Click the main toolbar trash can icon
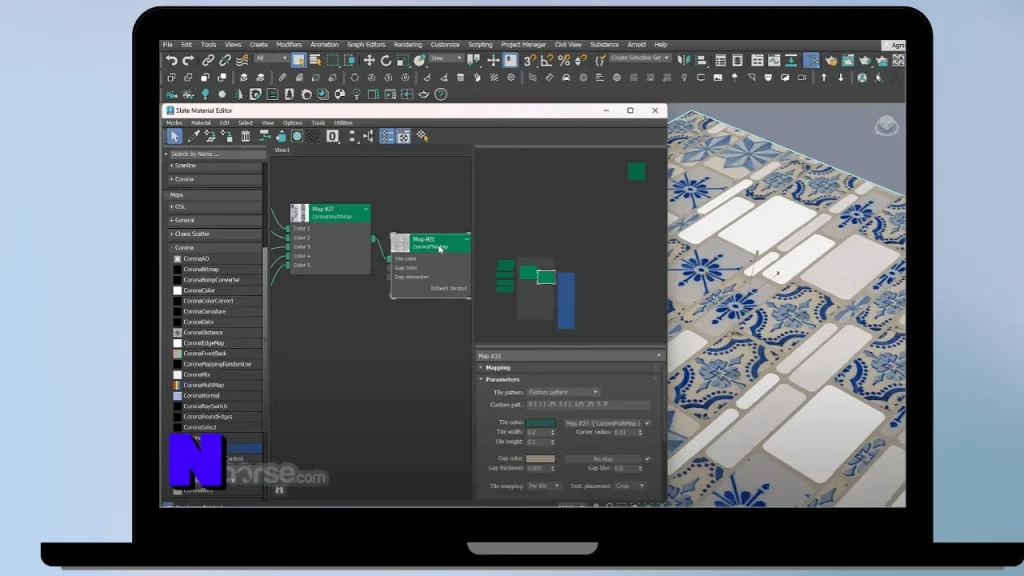Image resolution: width=1024 pixels, height=576 pixels. point(460,77)
